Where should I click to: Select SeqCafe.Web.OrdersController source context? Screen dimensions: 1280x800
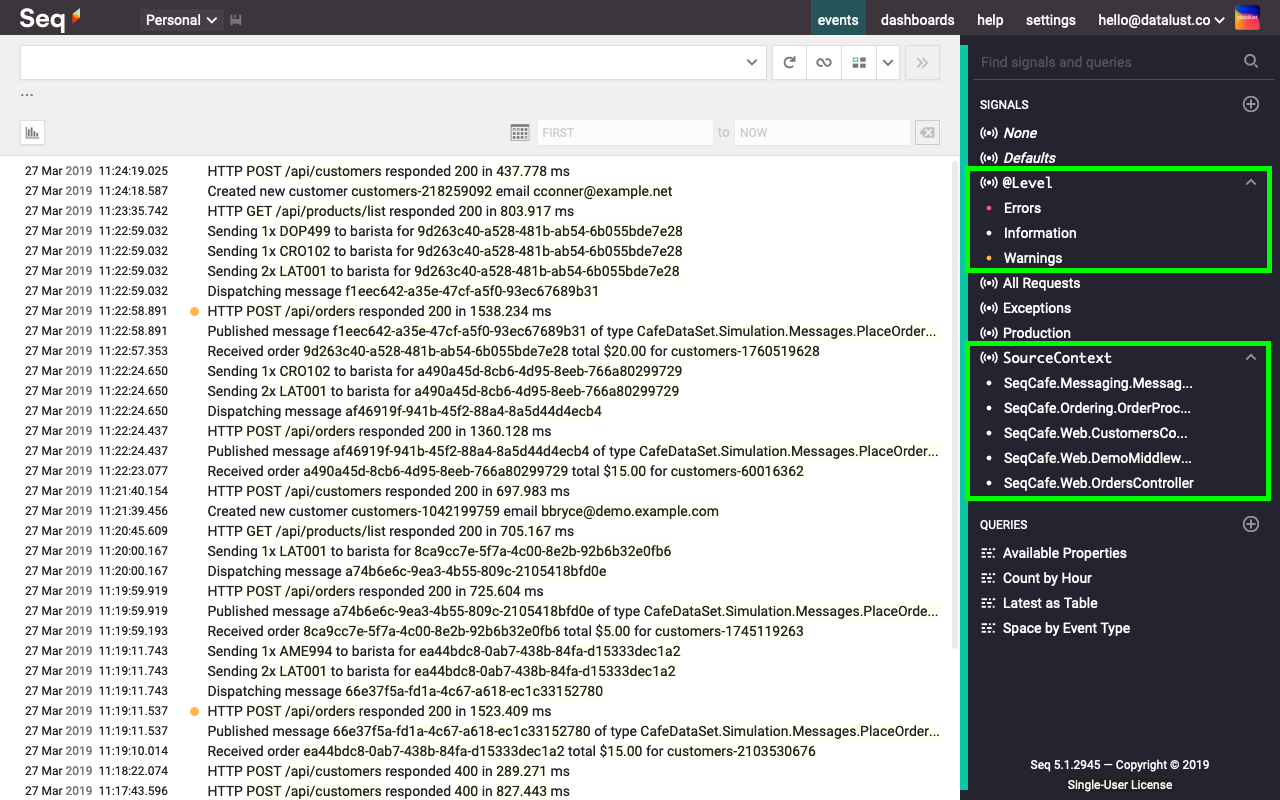click(x=1099, y=483)
